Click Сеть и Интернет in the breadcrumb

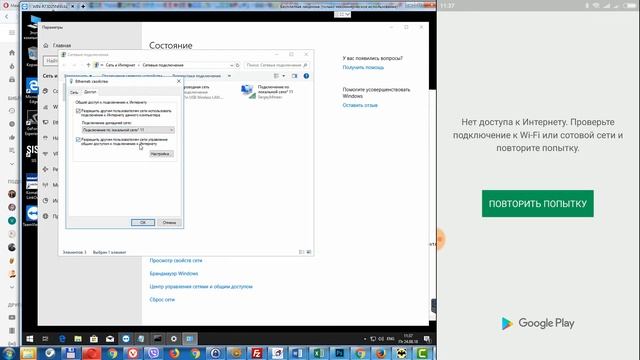click(x=120, y=65)
